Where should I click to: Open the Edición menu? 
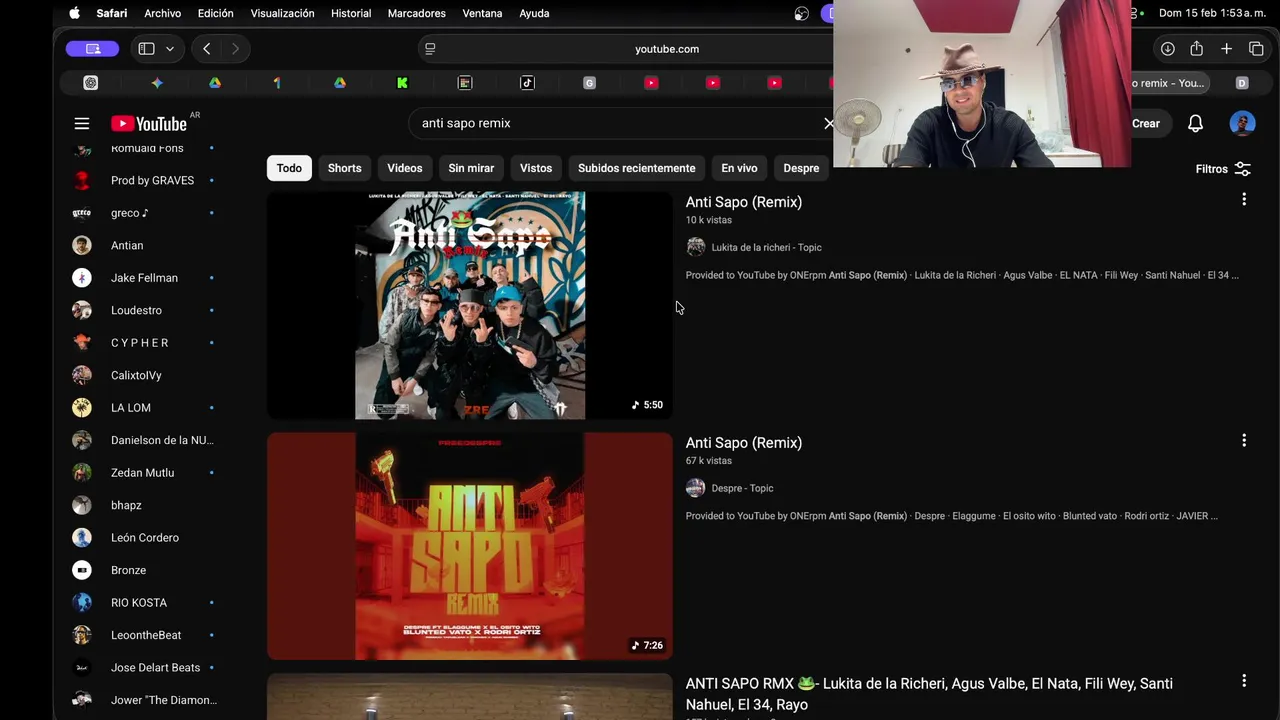[x=215, y=13]
